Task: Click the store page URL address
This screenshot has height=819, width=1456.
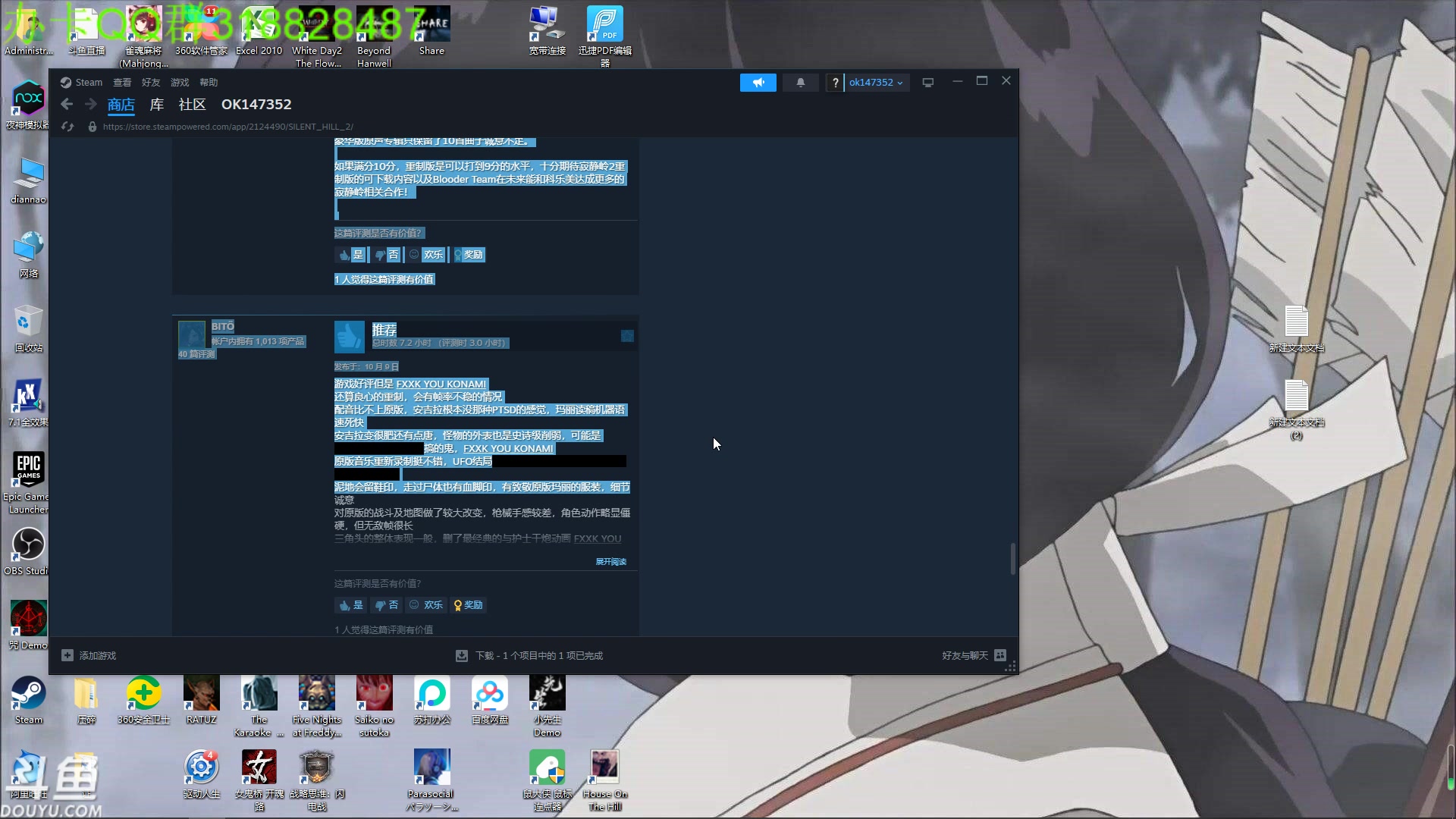Action: coord(227,127)
